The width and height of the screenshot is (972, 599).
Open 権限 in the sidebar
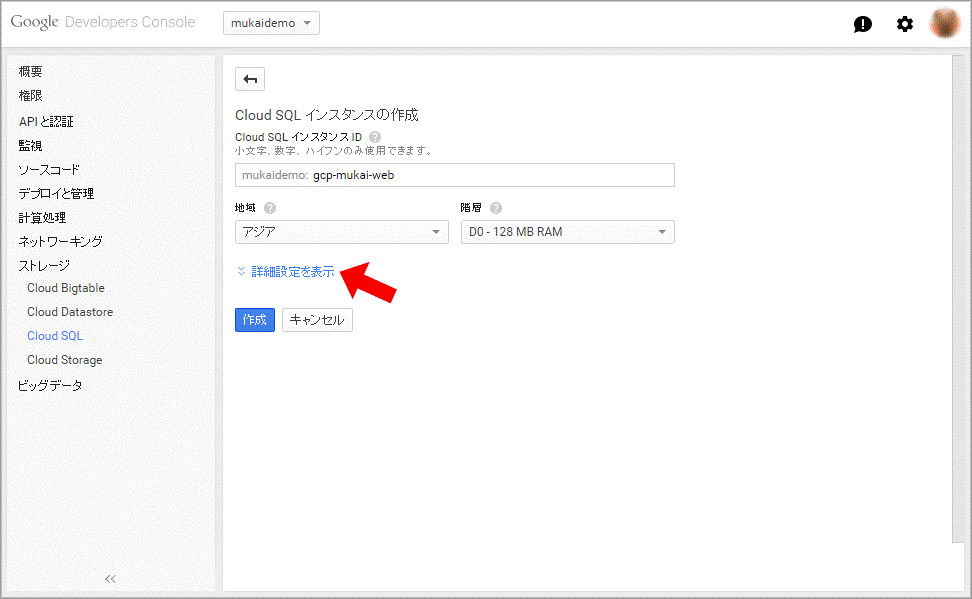[x=30, y=95]
